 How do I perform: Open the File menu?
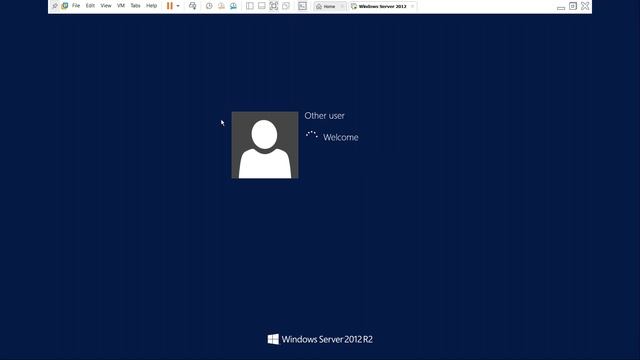[76, 6]
